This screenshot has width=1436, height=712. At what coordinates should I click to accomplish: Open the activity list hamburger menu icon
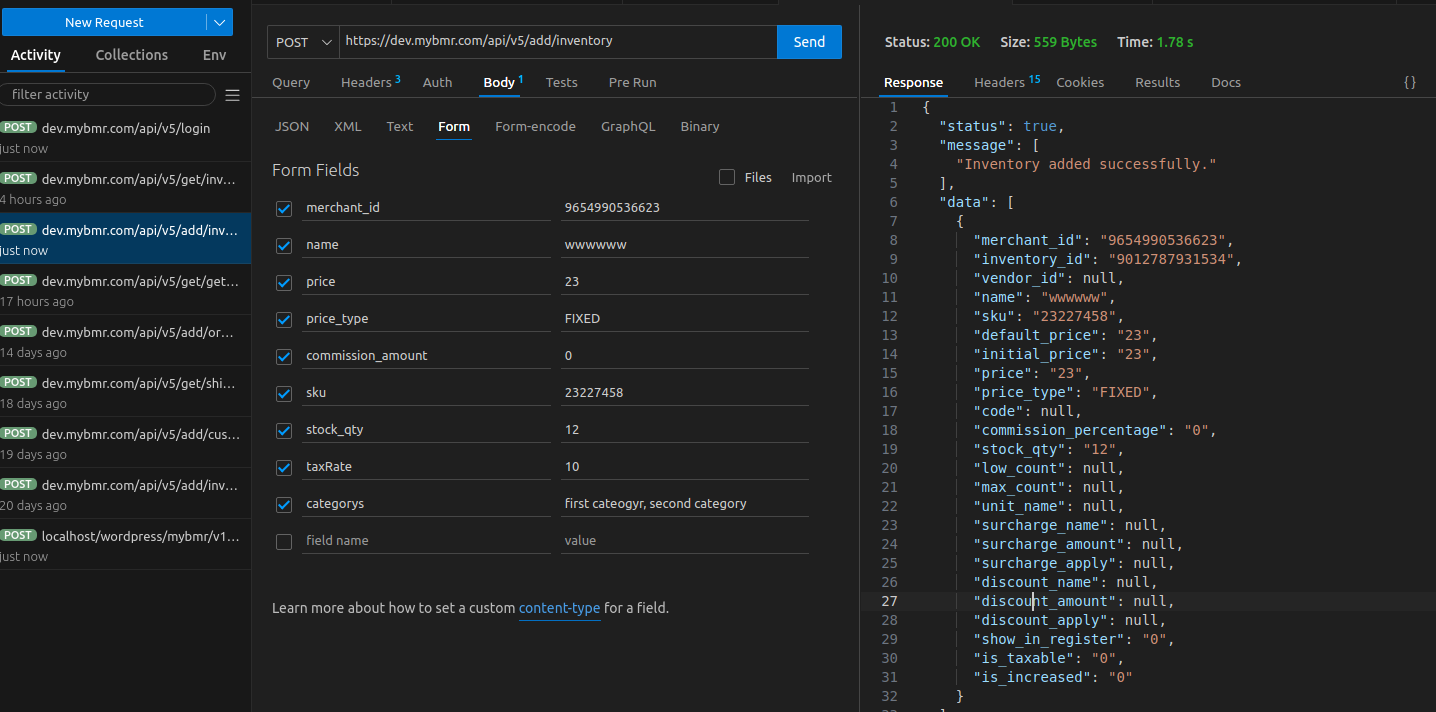coord(232,95)
